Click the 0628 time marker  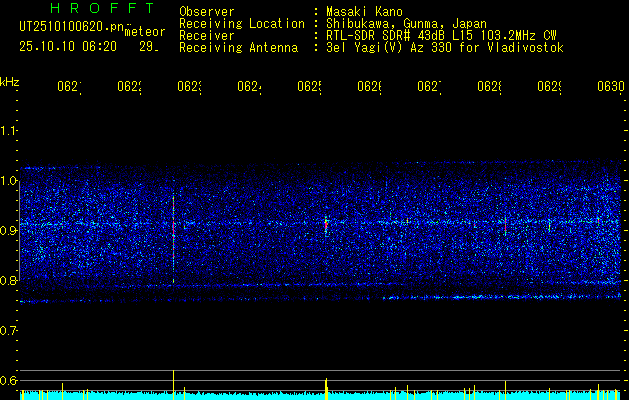tap(489, 87)
